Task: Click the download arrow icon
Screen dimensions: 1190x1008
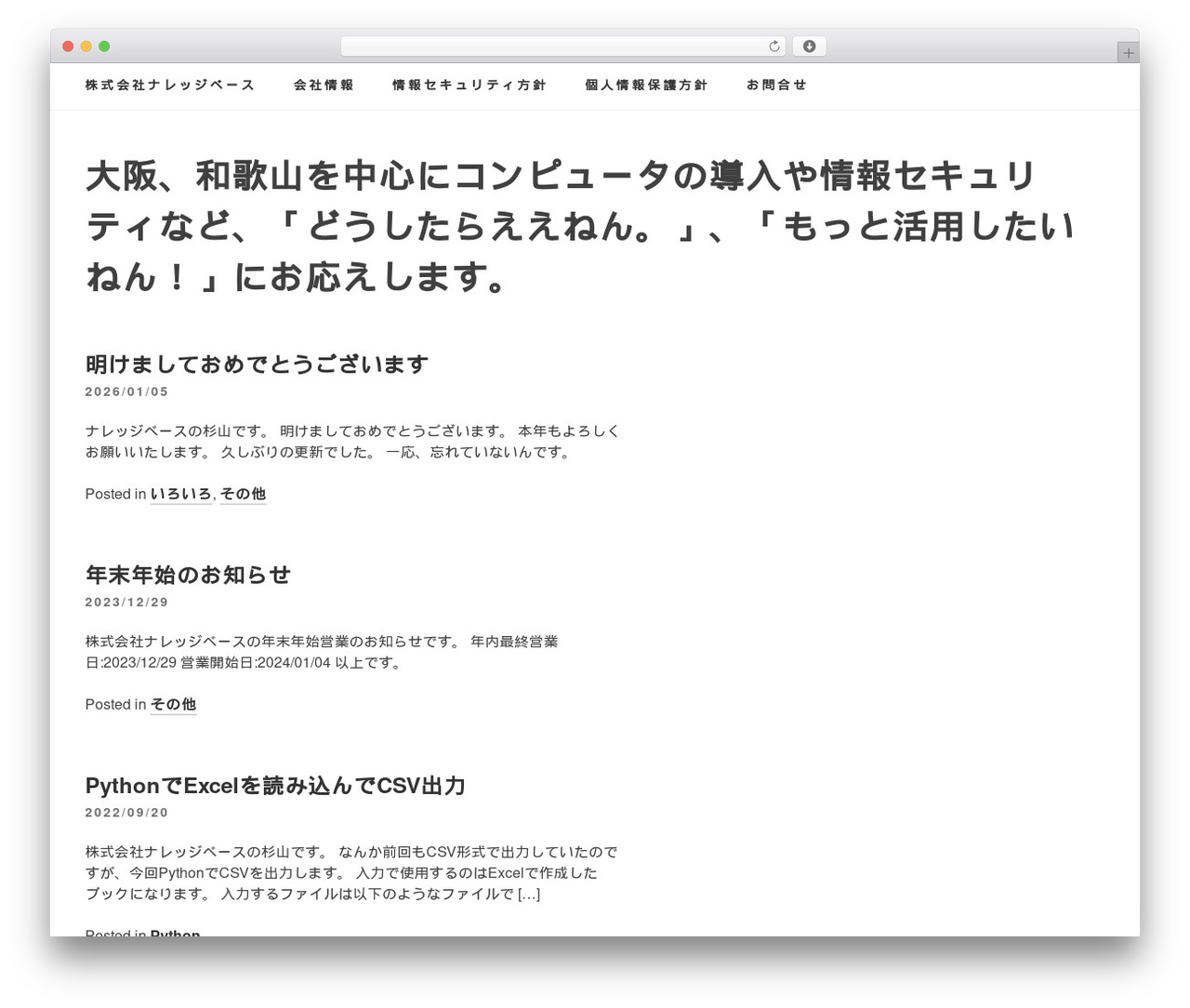Action: 809,46
